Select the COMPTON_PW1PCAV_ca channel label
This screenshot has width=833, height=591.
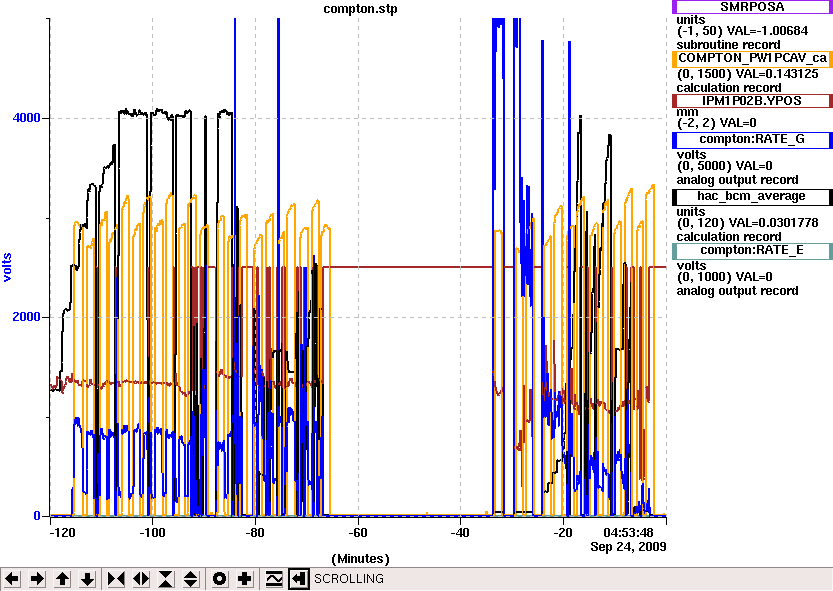pos(752,58)
